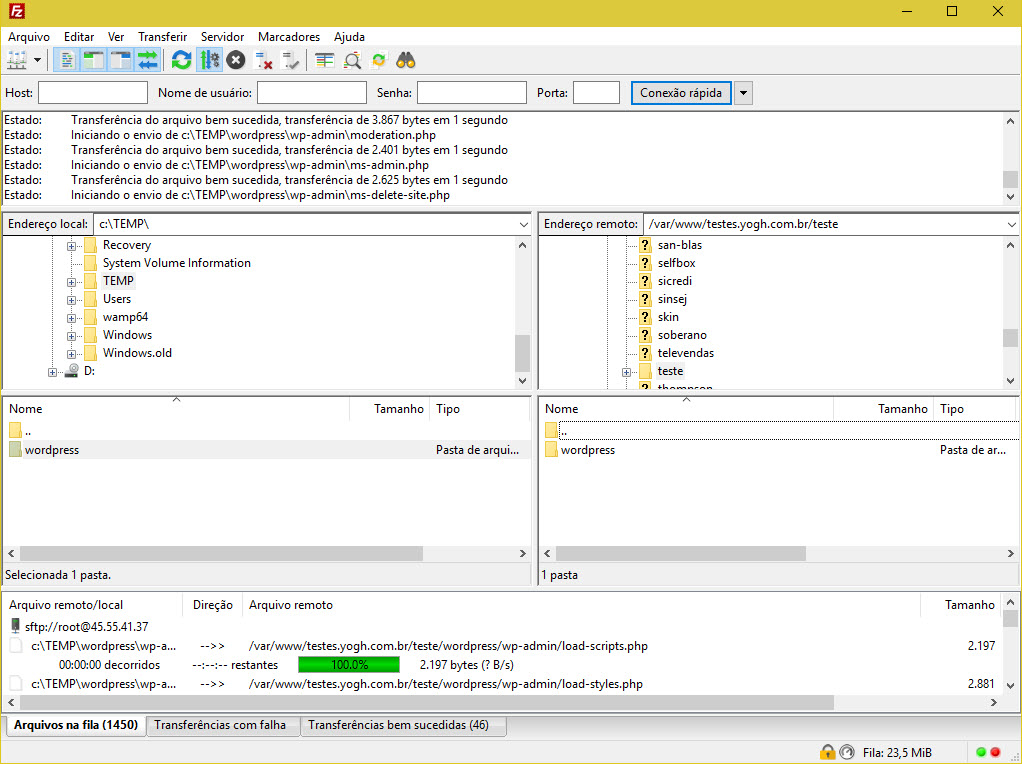Open the Site Manager icon
Viewport: 1022px width, 764px height.
pos(17,61)
